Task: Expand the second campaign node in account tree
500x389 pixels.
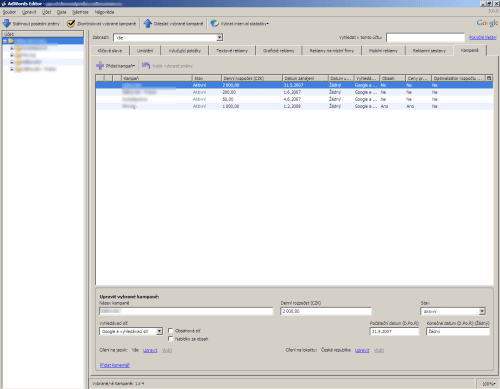Action: tap(12, 55)
